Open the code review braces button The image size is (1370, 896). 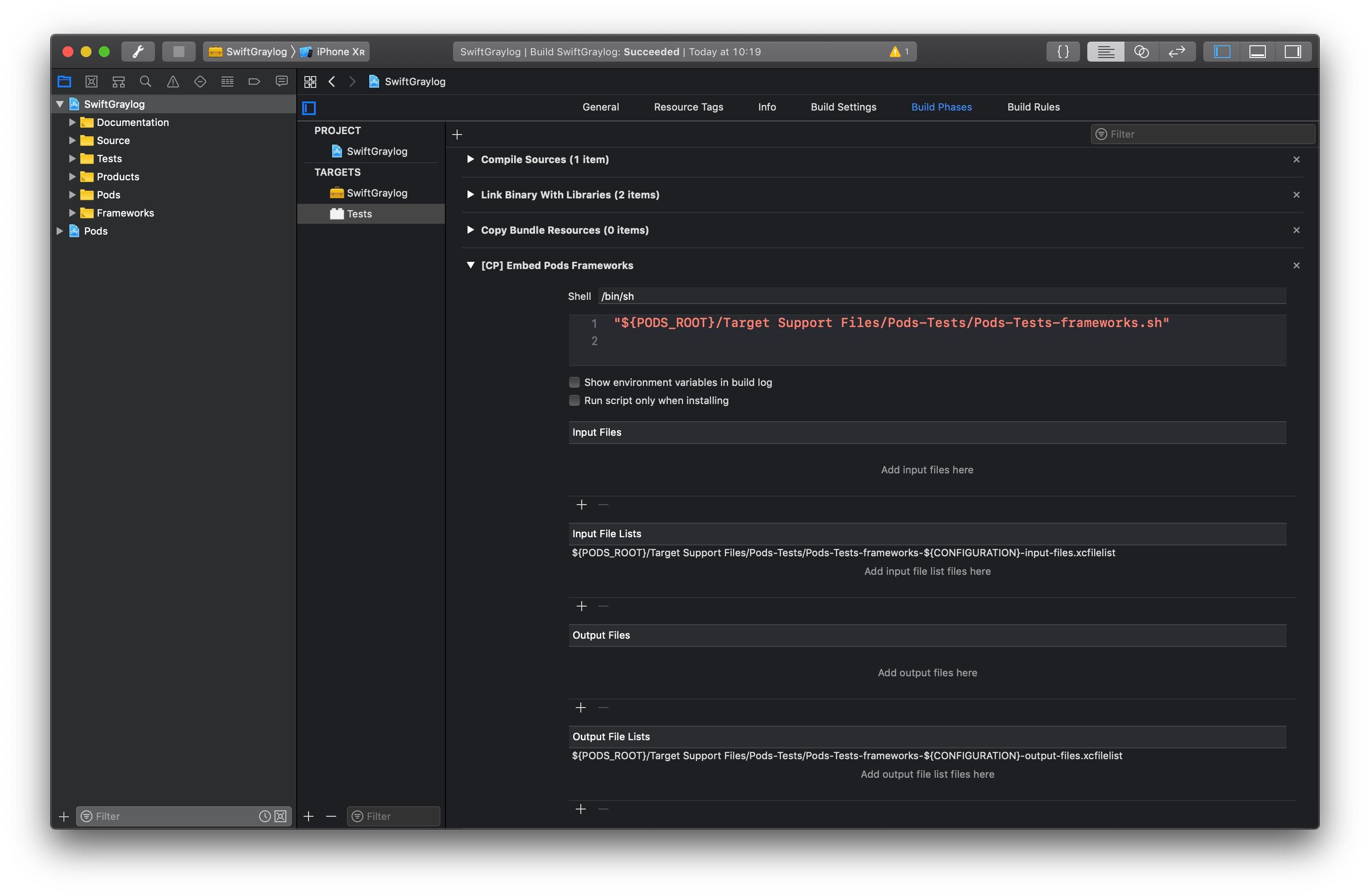(x=1063, y=52)
